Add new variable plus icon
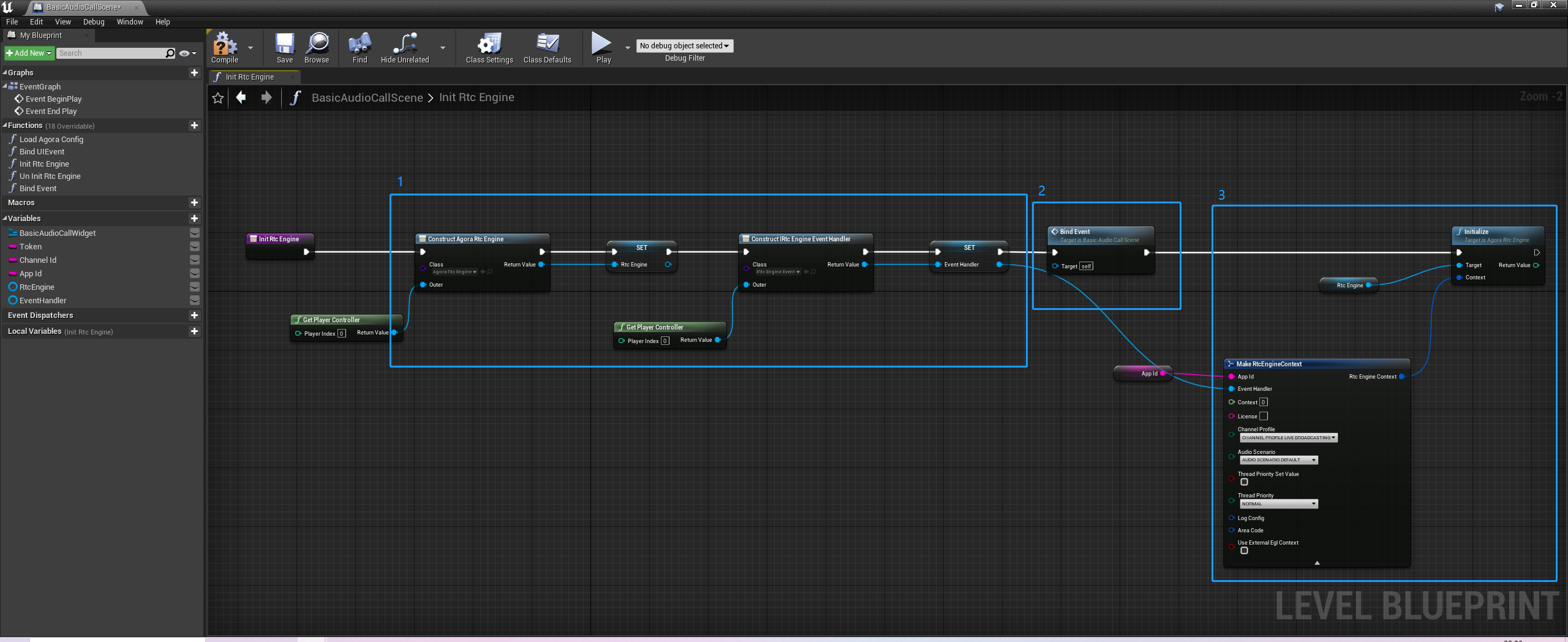The height and width of the screenshot is (642, 1568). click(x=194, y=218)
